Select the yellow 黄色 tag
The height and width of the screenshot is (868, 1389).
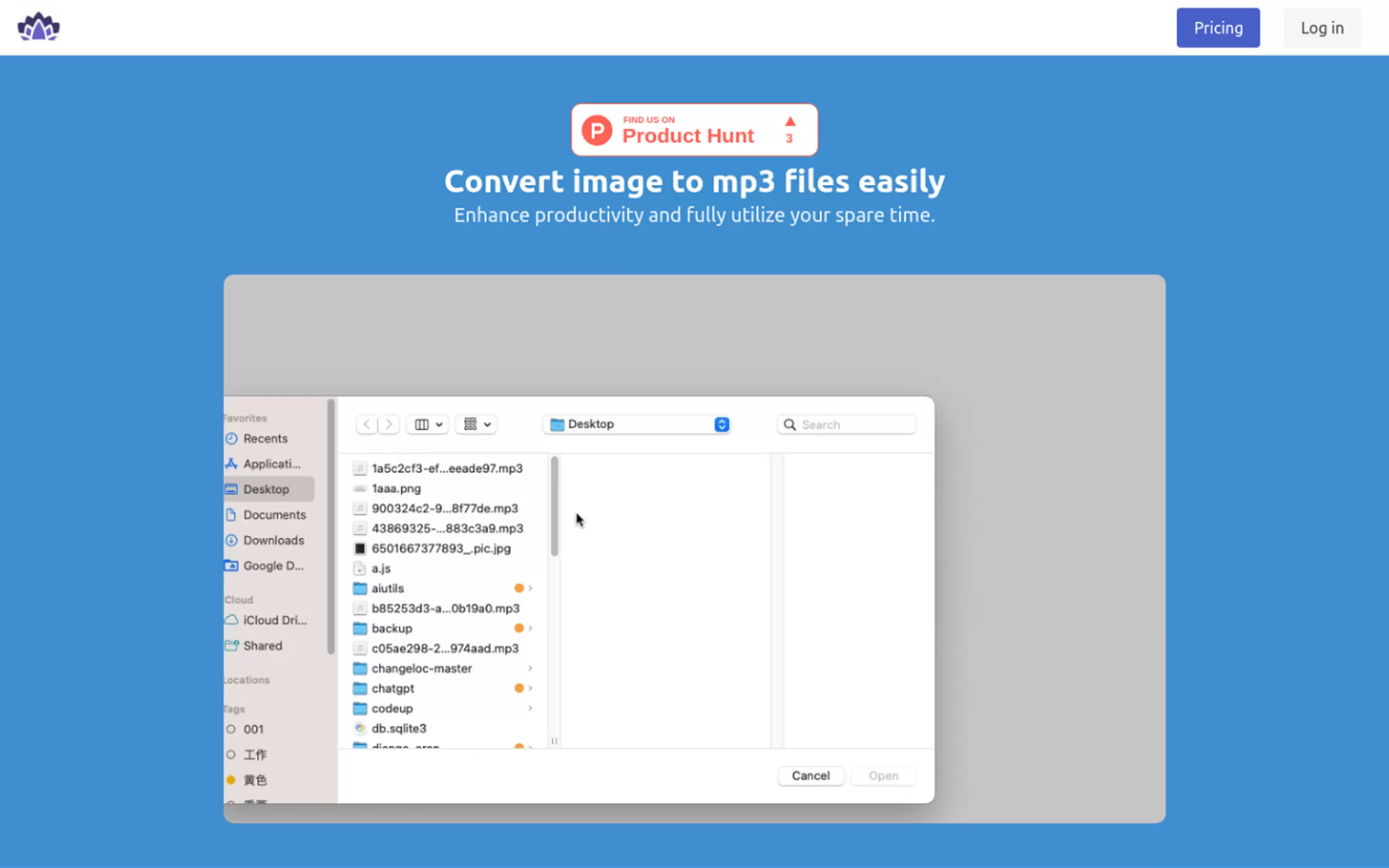[x=231, y=779]
